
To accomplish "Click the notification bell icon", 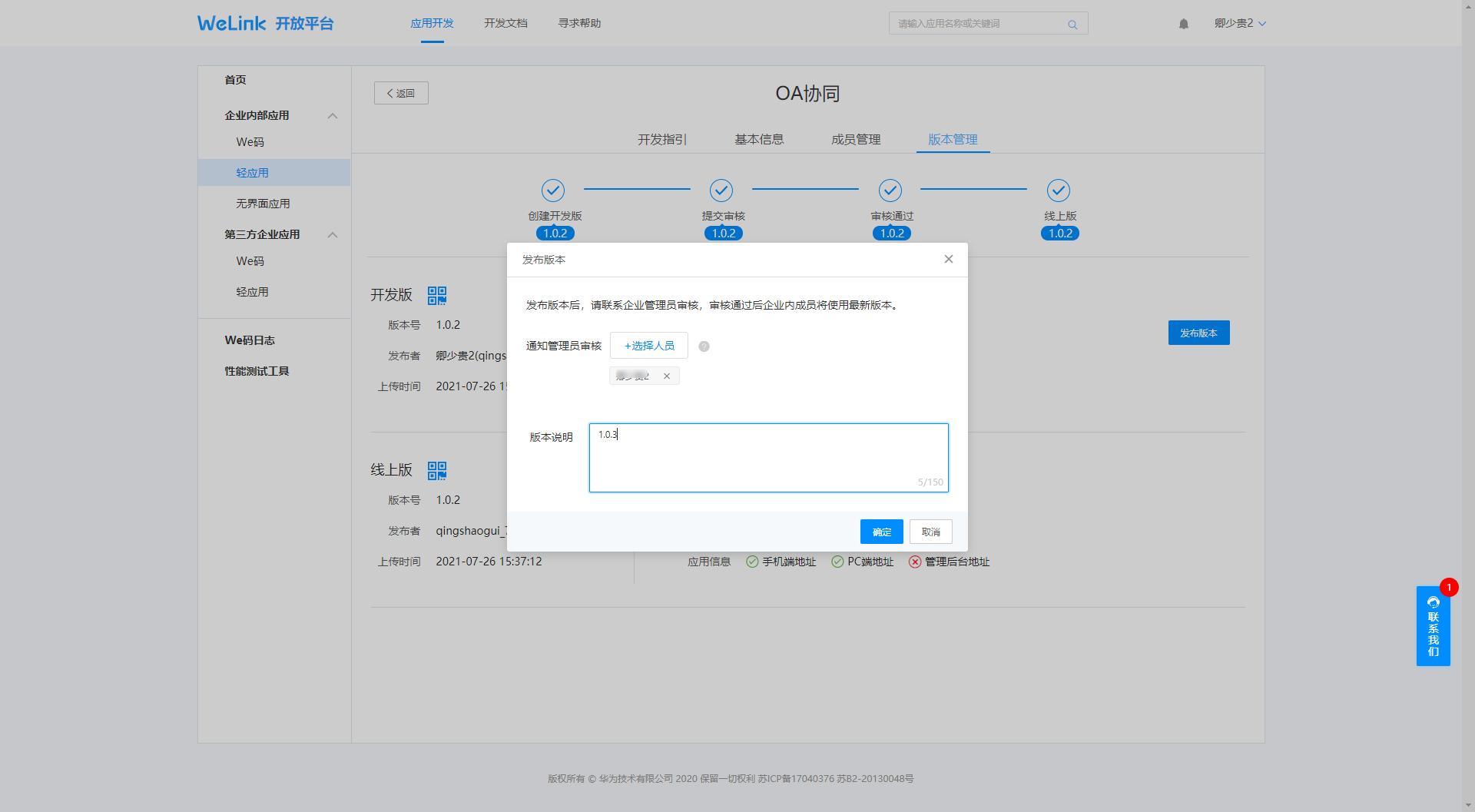I will click(x=1183, y=24).
